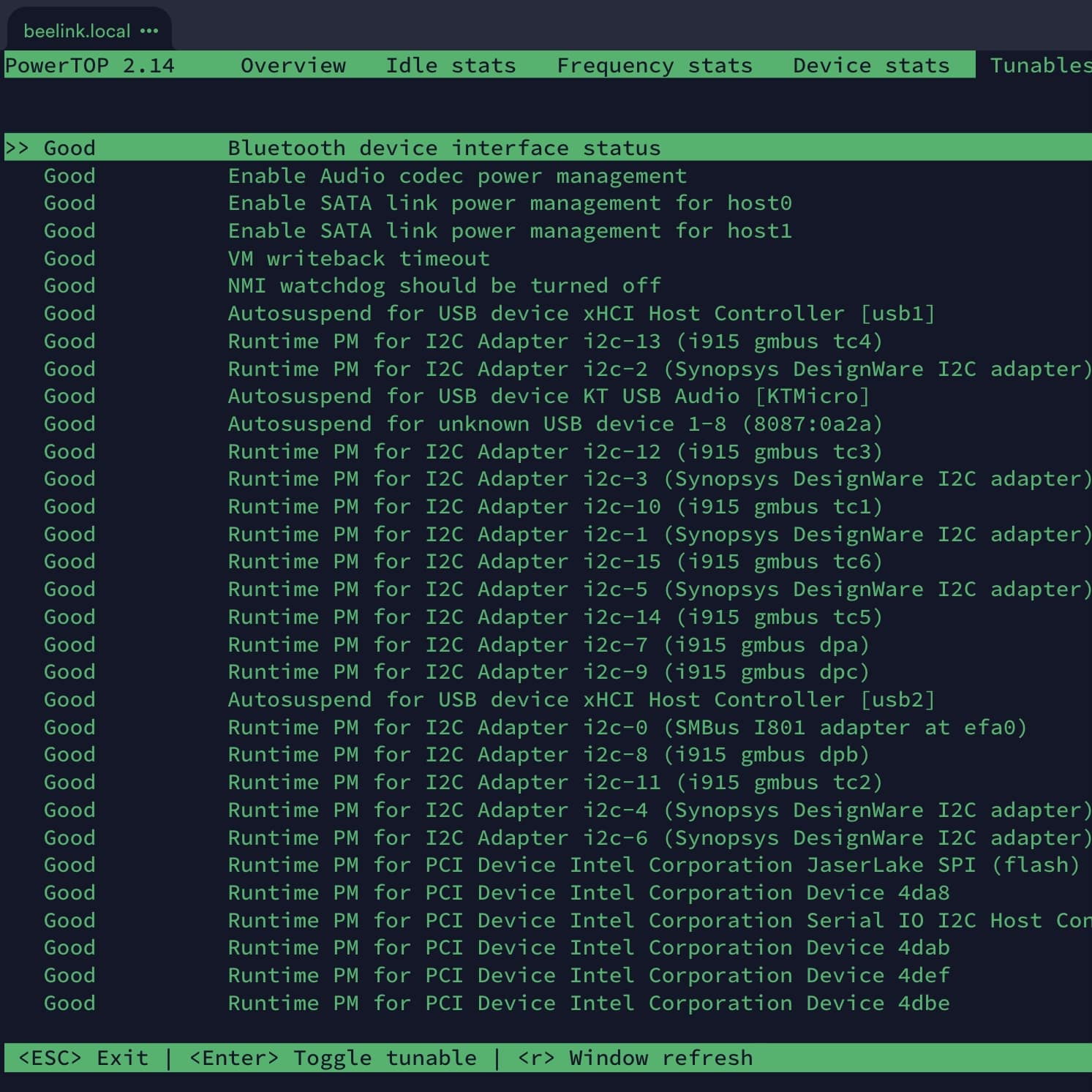The height and width of the screenshot is (1092, 1092).
Task: Click the PowerTOP 2.14 title text
Action: (x=90, y=65)
